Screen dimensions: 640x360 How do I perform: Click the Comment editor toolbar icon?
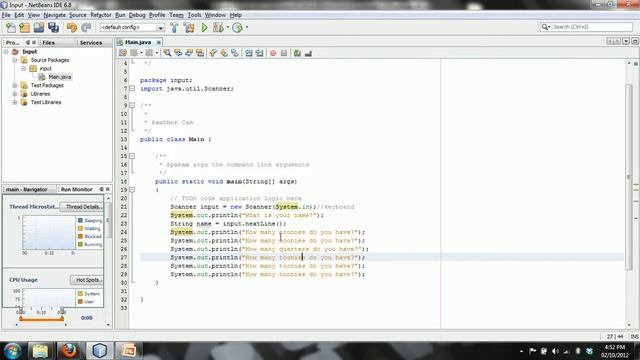[298, 53]
